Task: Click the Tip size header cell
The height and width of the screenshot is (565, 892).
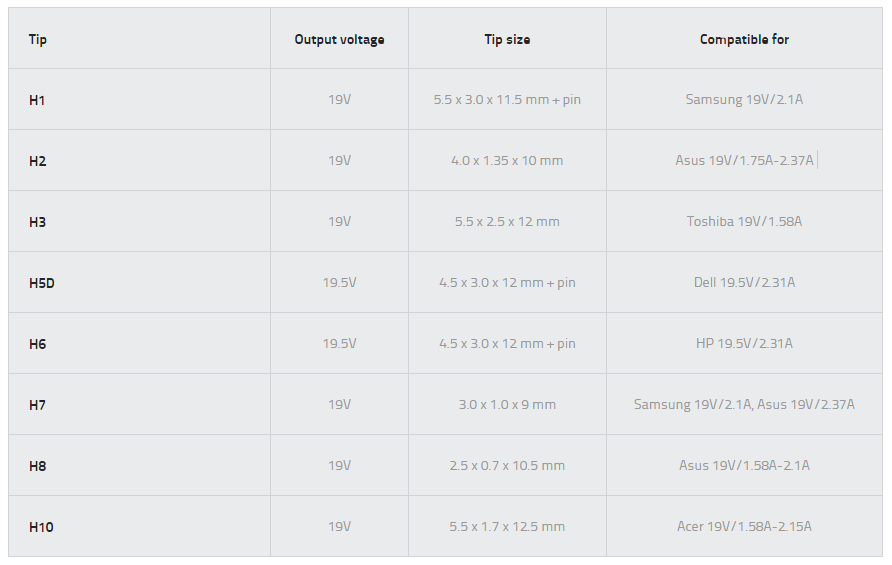Action: tap(507, 39)
